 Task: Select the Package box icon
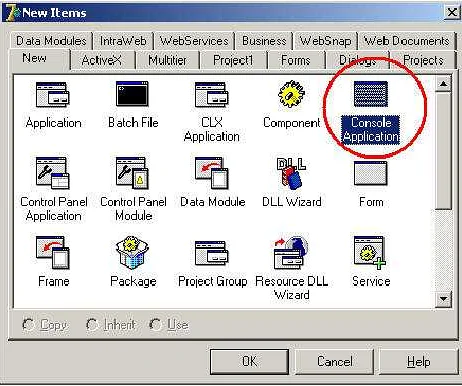pos(132,253)
